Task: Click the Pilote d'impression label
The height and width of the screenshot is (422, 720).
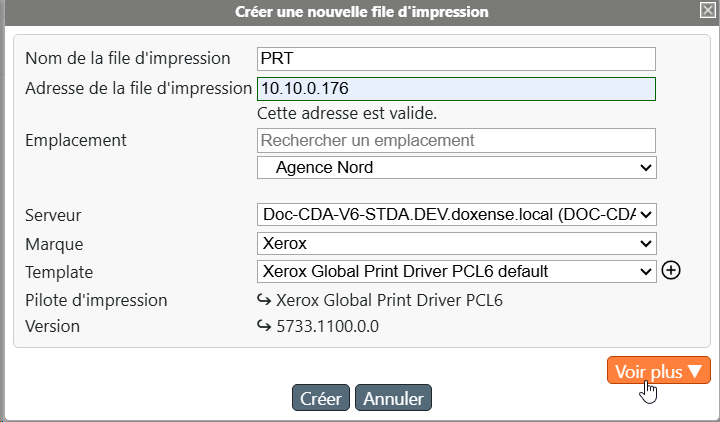Action: [x=96, y=300]
